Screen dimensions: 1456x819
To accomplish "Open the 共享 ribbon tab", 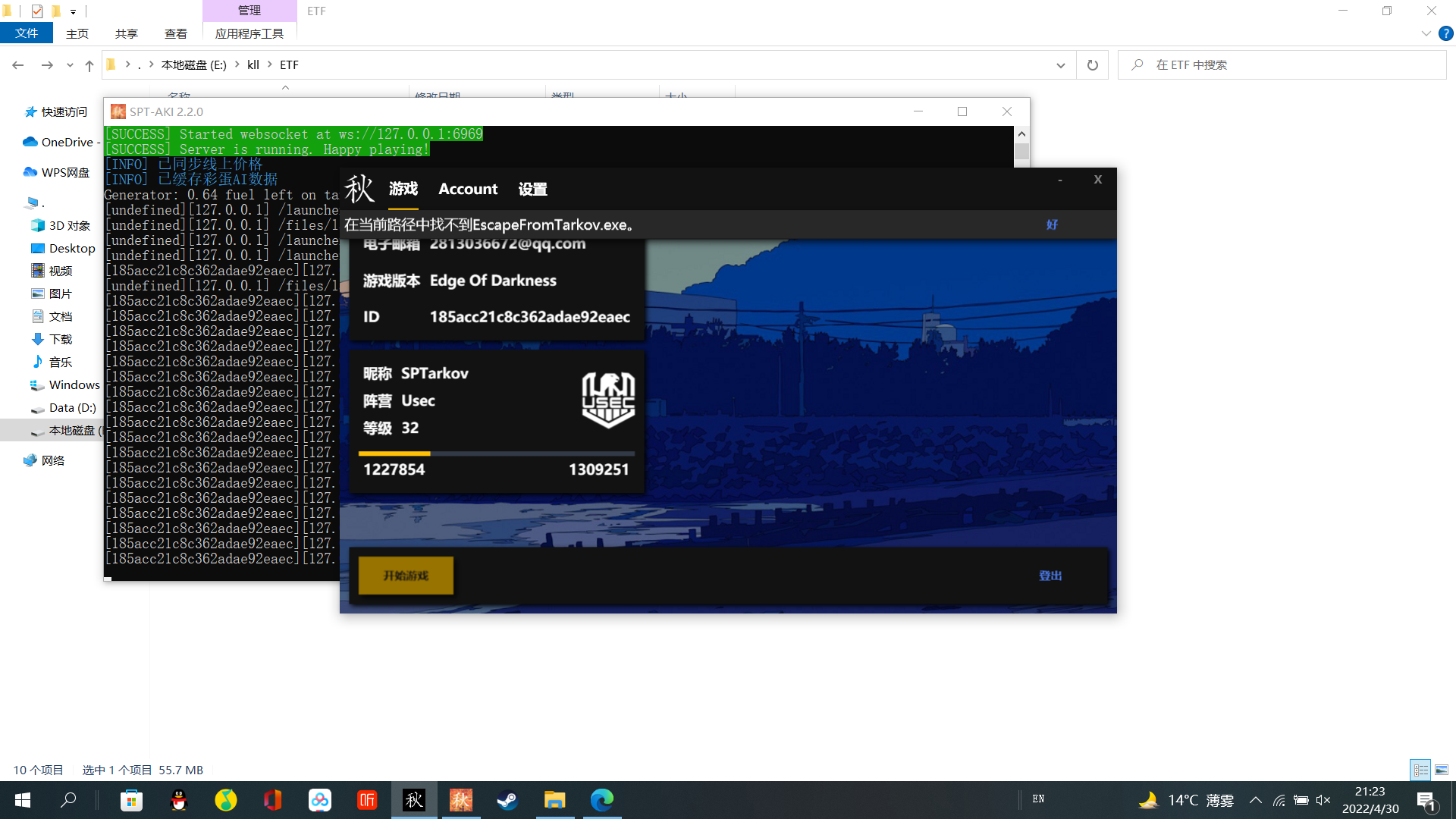I will click(x=127, y=33).
